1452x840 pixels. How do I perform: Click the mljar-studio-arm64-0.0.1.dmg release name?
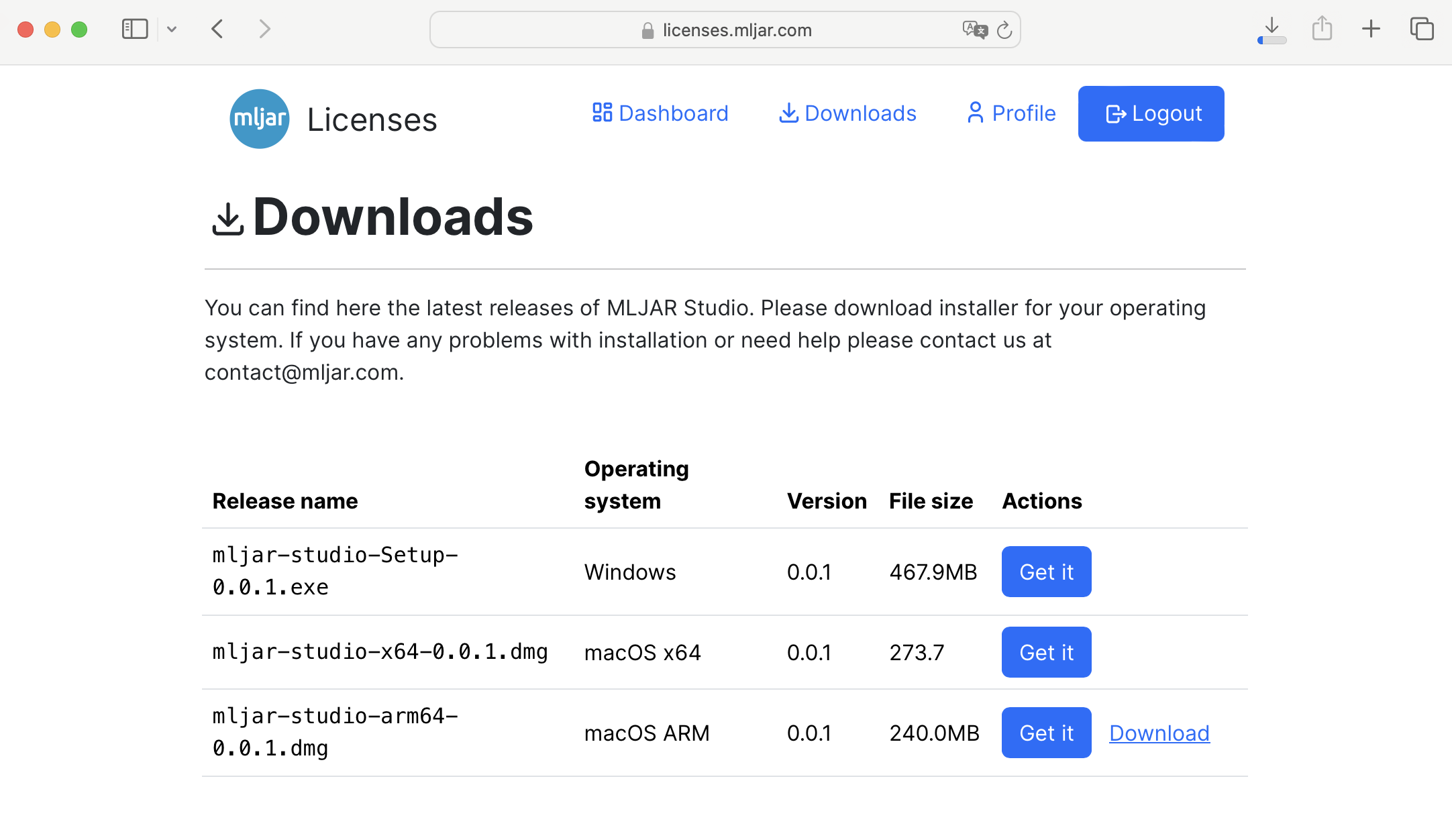(335, 732)
